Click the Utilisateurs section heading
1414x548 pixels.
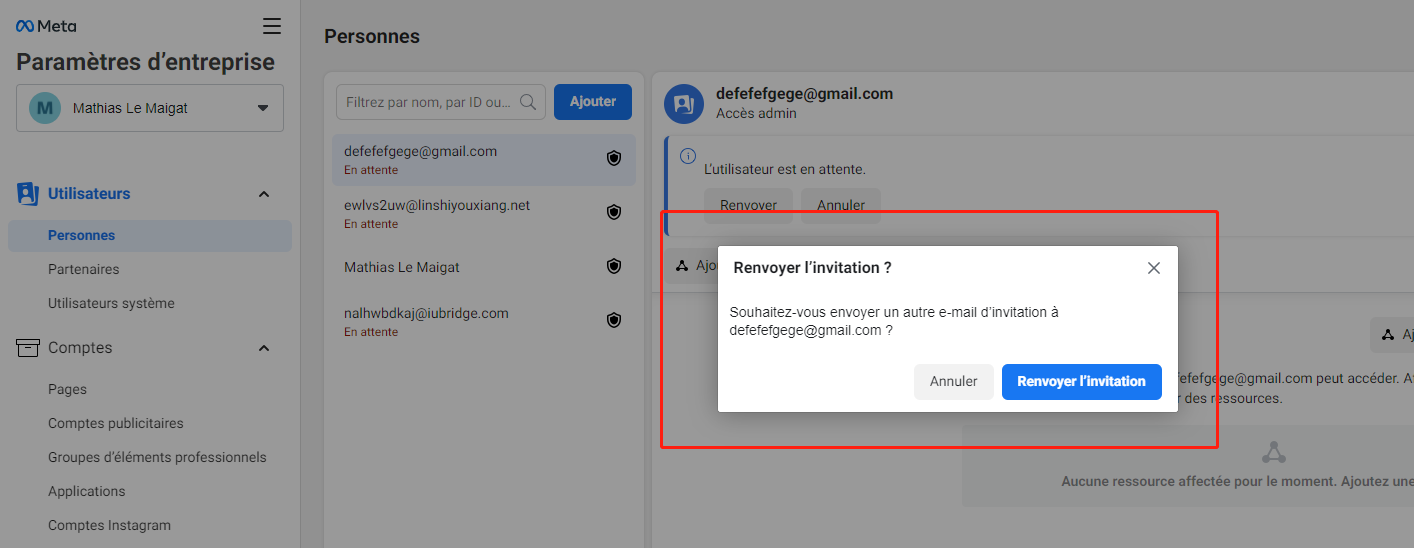(89, 194)
